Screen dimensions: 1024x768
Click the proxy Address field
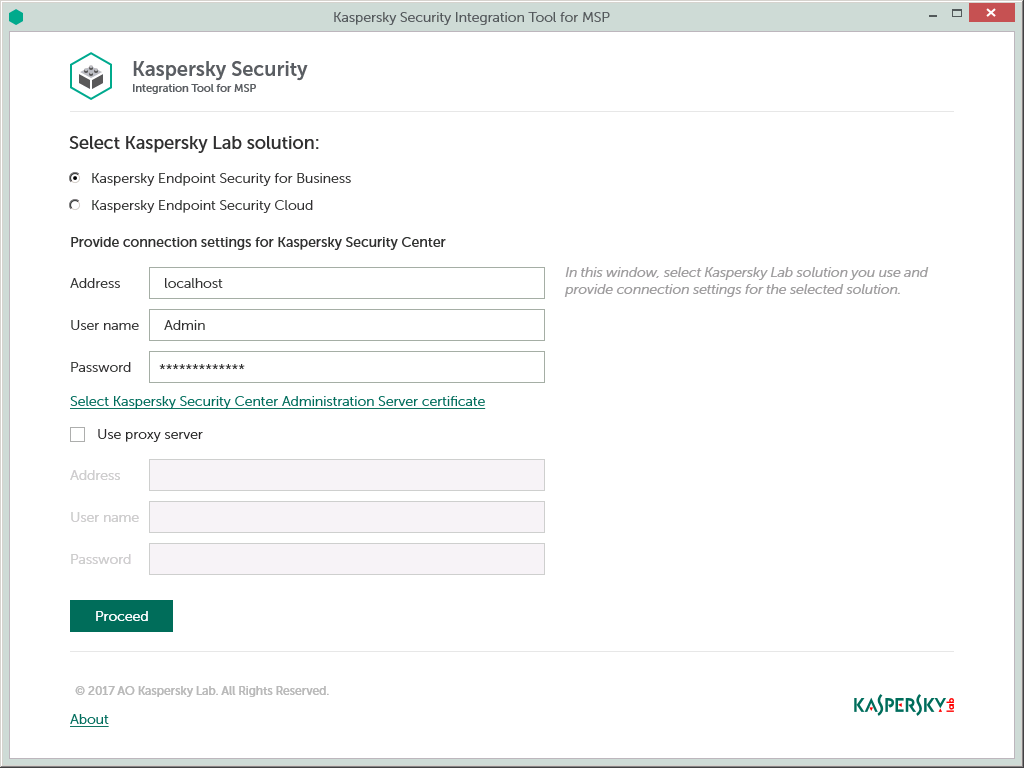click(x=346, y=475)
